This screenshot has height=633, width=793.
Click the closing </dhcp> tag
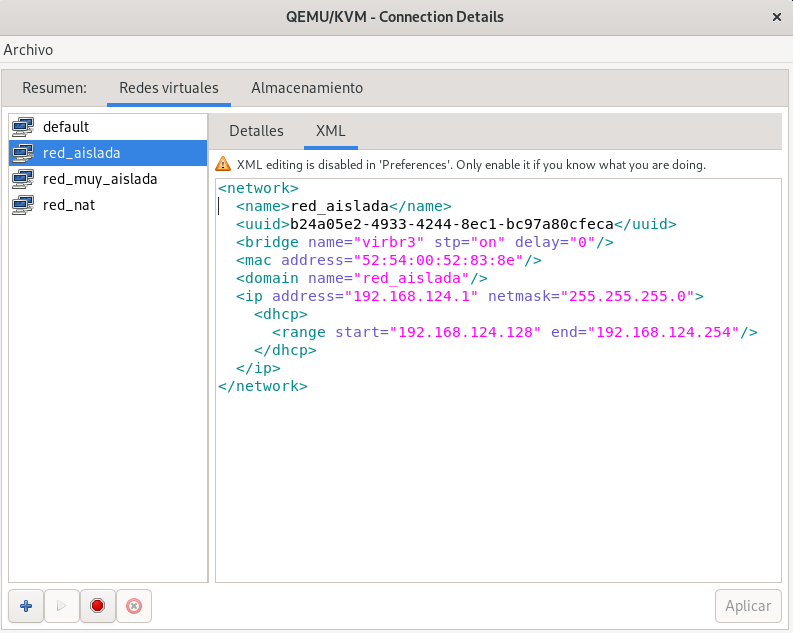pyautogui.click(x=285, y=350)
